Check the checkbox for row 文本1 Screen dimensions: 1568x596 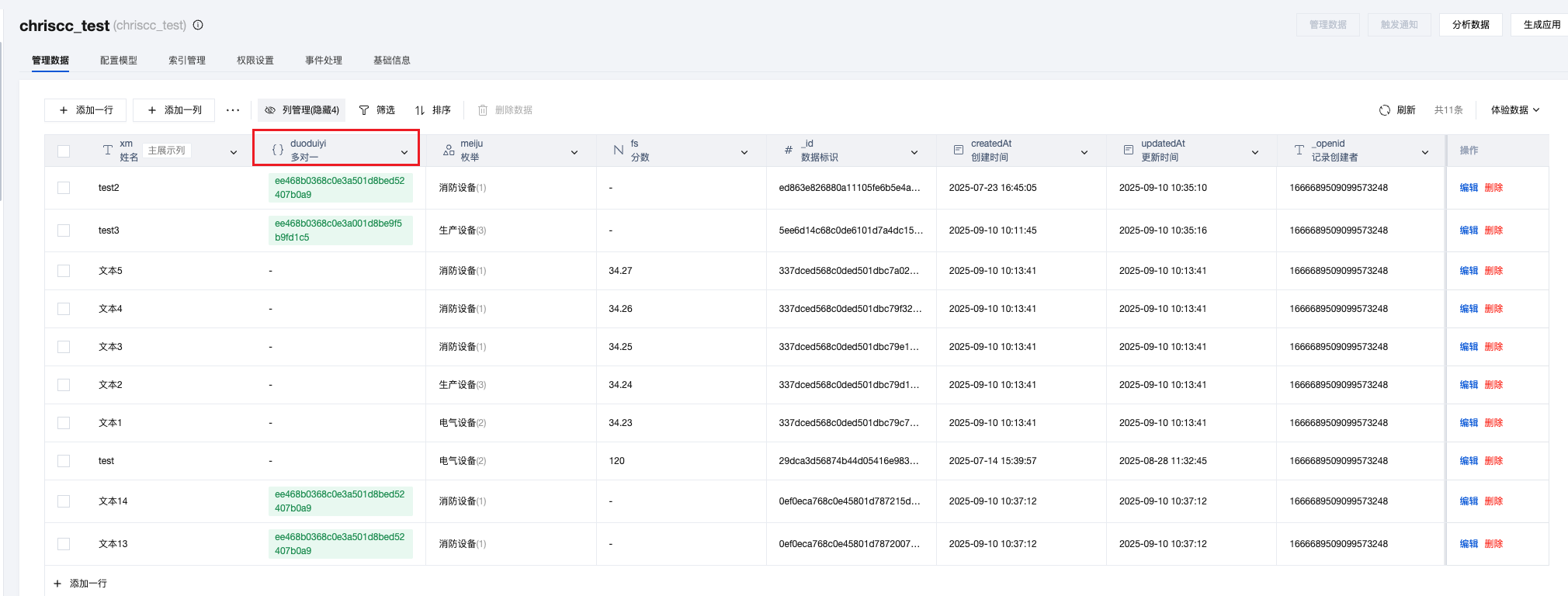pos(64,423)
